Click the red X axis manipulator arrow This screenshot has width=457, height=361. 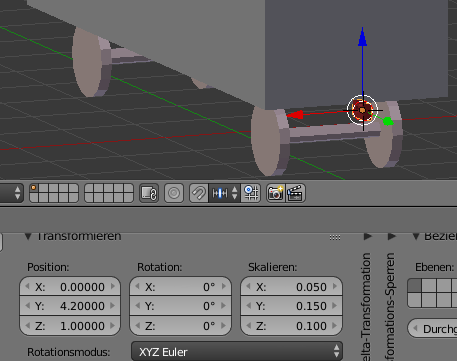pyautogui.click(x=295, y=115)
